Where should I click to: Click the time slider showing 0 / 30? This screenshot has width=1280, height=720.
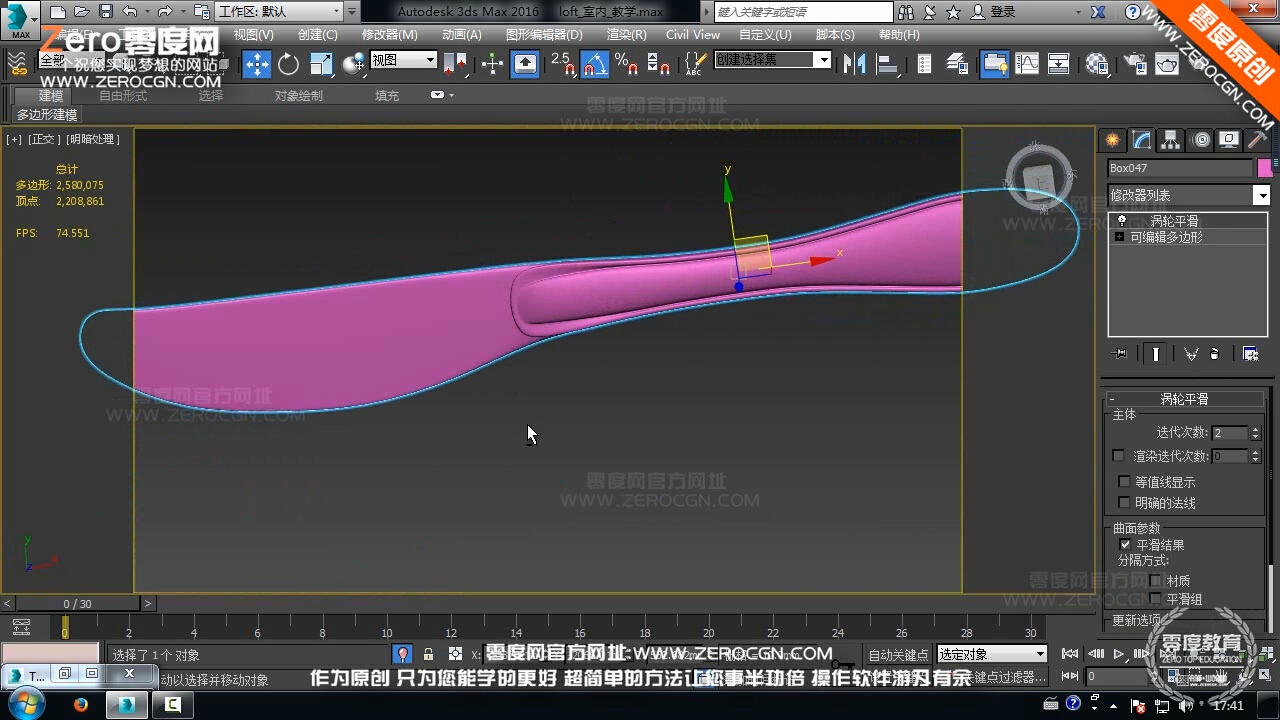point(78,603)
